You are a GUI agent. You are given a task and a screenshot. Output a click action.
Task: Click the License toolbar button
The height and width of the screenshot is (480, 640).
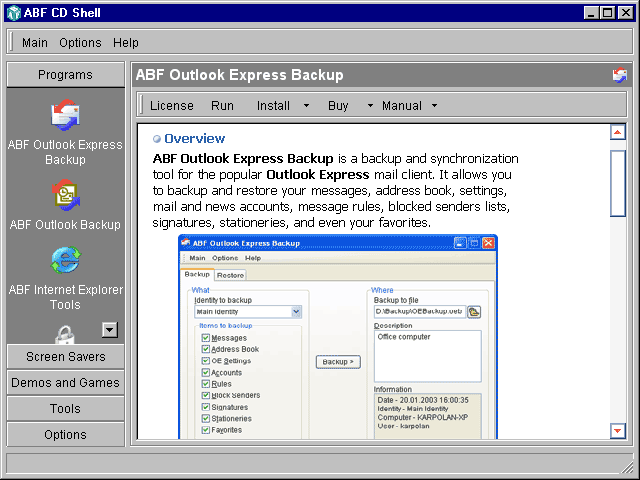[x=172, y=106]
